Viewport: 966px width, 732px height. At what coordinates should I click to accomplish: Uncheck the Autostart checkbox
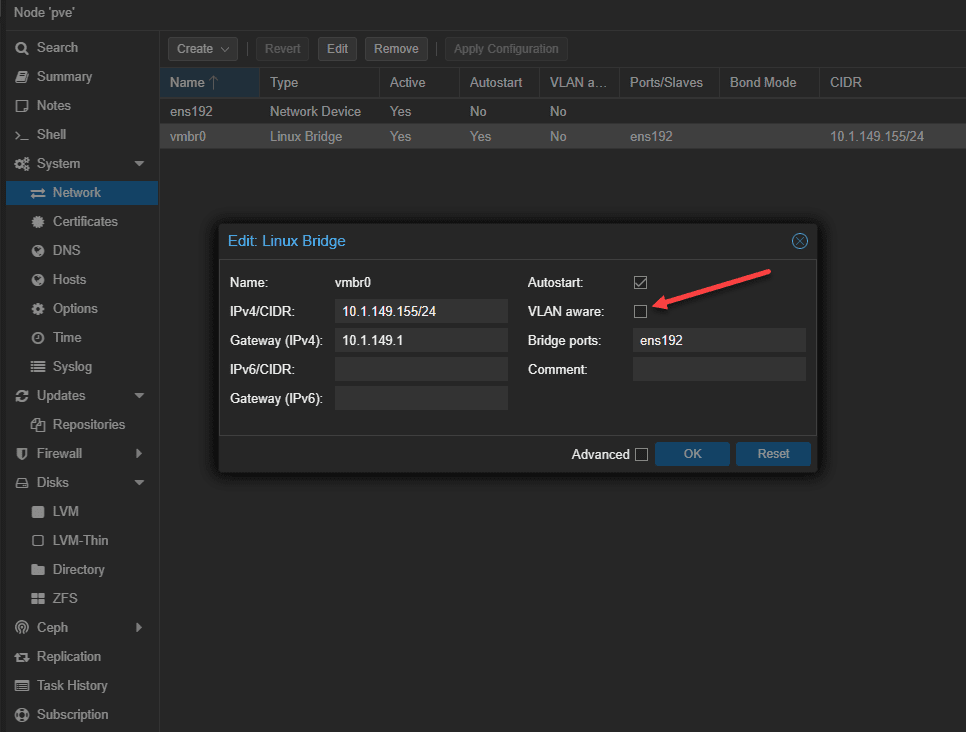click(x=640, y=283)
